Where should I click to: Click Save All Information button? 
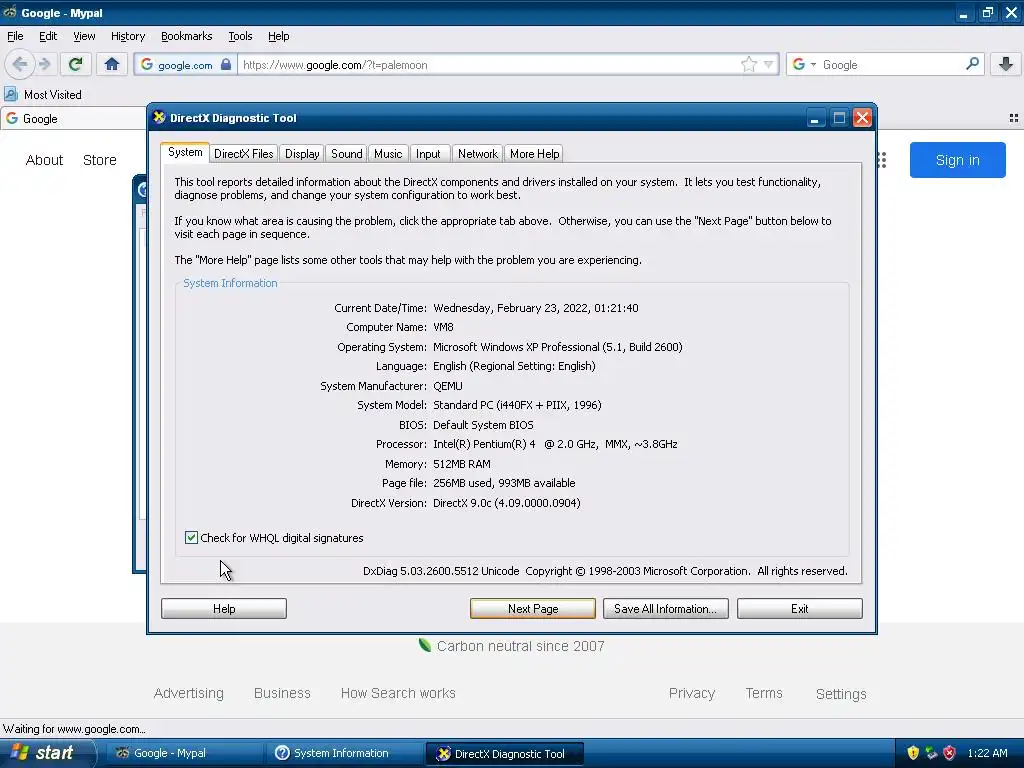(665, 609)
